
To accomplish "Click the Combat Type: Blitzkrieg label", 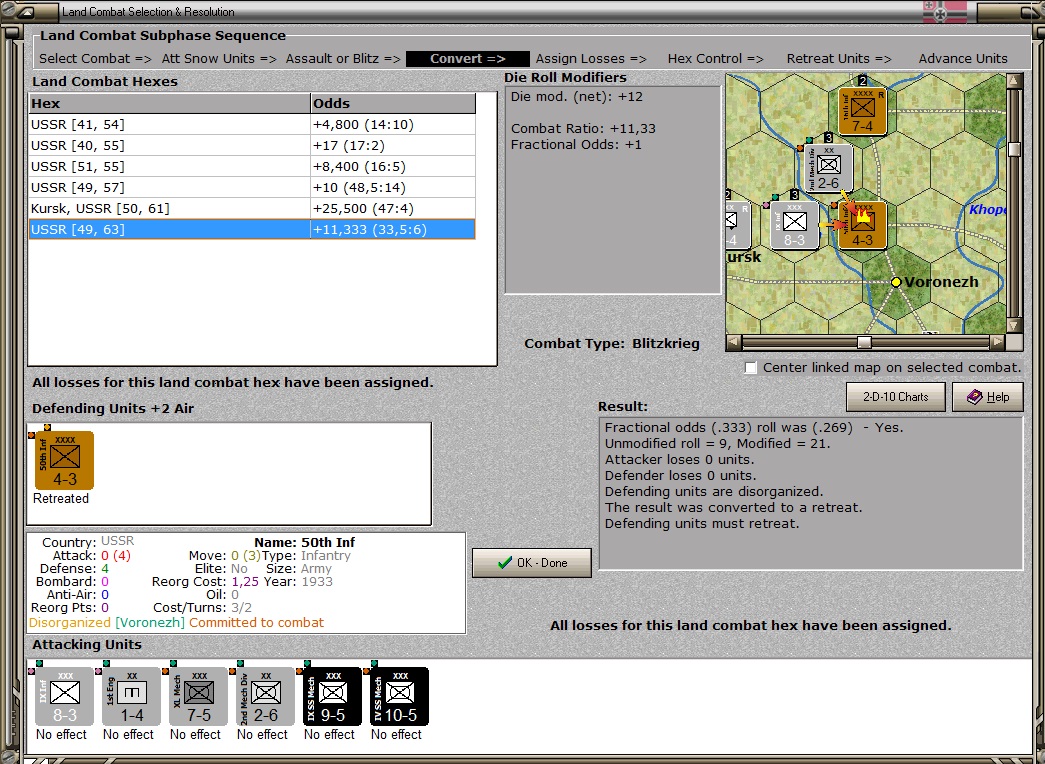I will point(612,344).
